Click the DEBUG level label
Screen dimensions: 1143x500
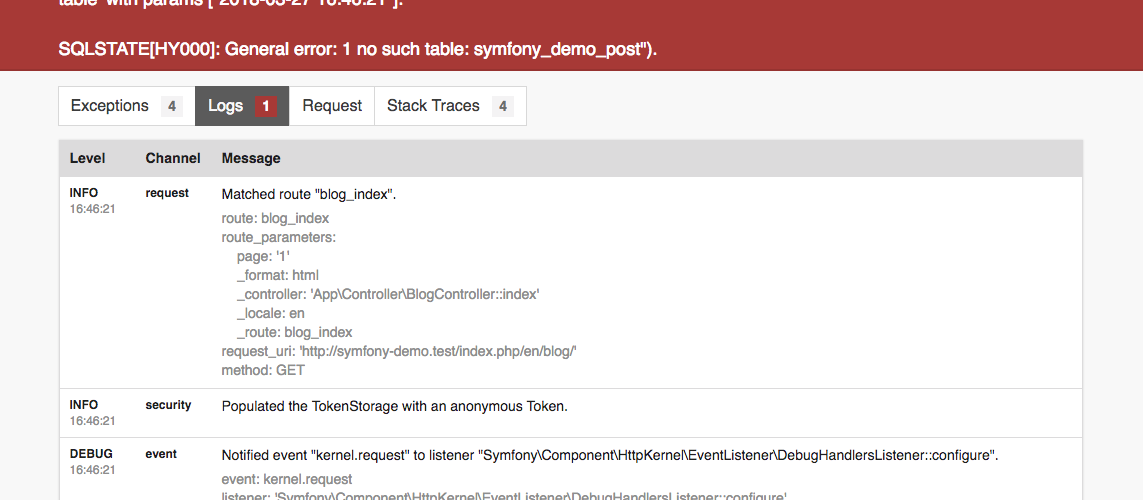coord(91,453)
